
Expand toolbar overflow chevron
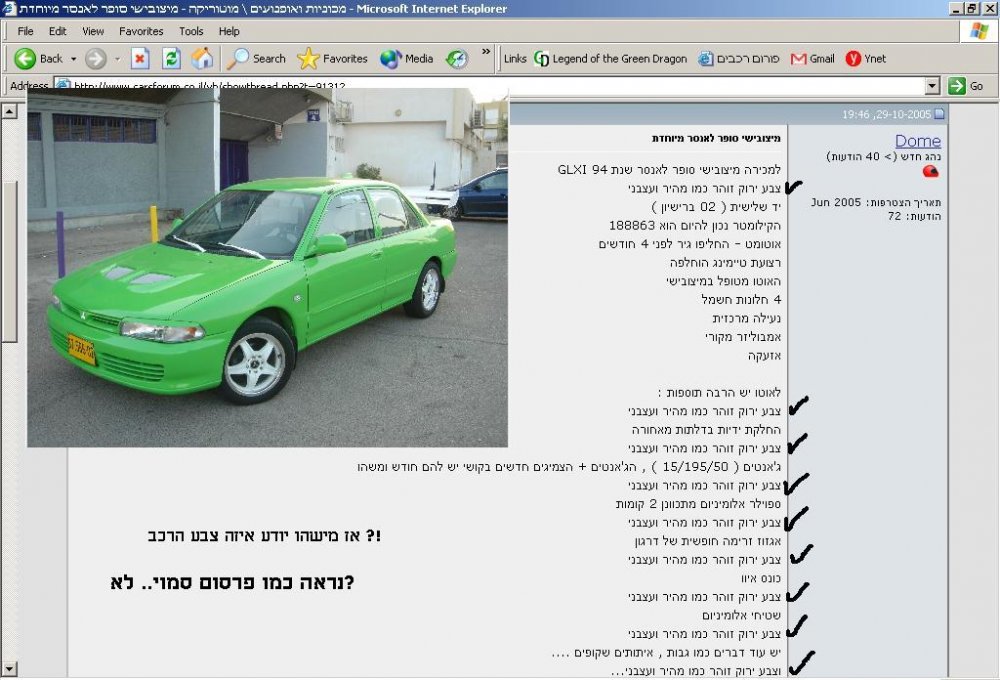click(x=486, y=52)
